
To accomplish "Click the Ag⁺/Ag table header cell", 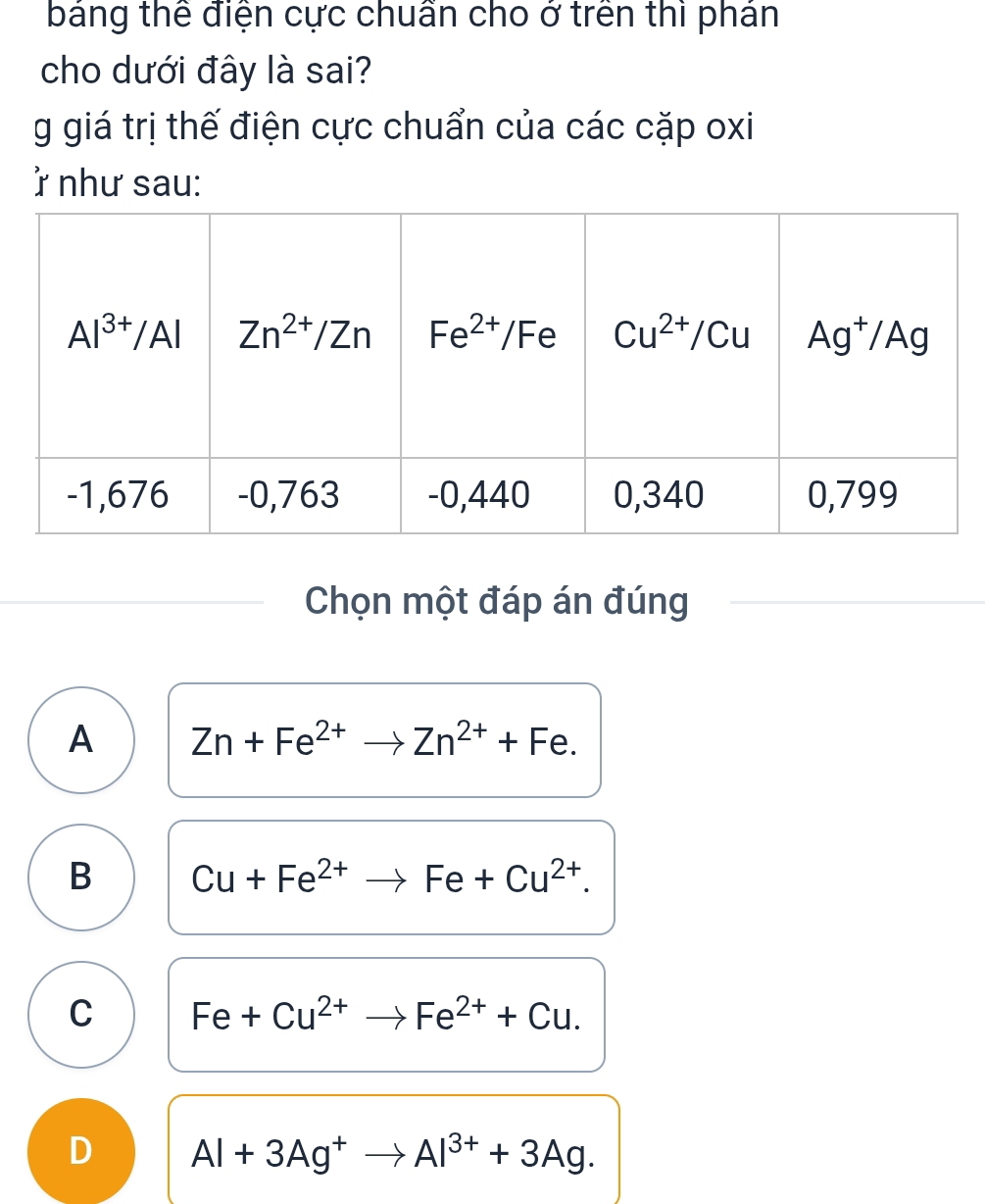I will click(868, 336).
